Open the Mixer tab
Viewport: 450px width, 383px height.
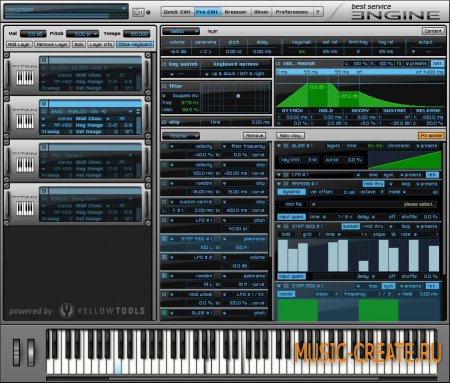pos(261,12)
